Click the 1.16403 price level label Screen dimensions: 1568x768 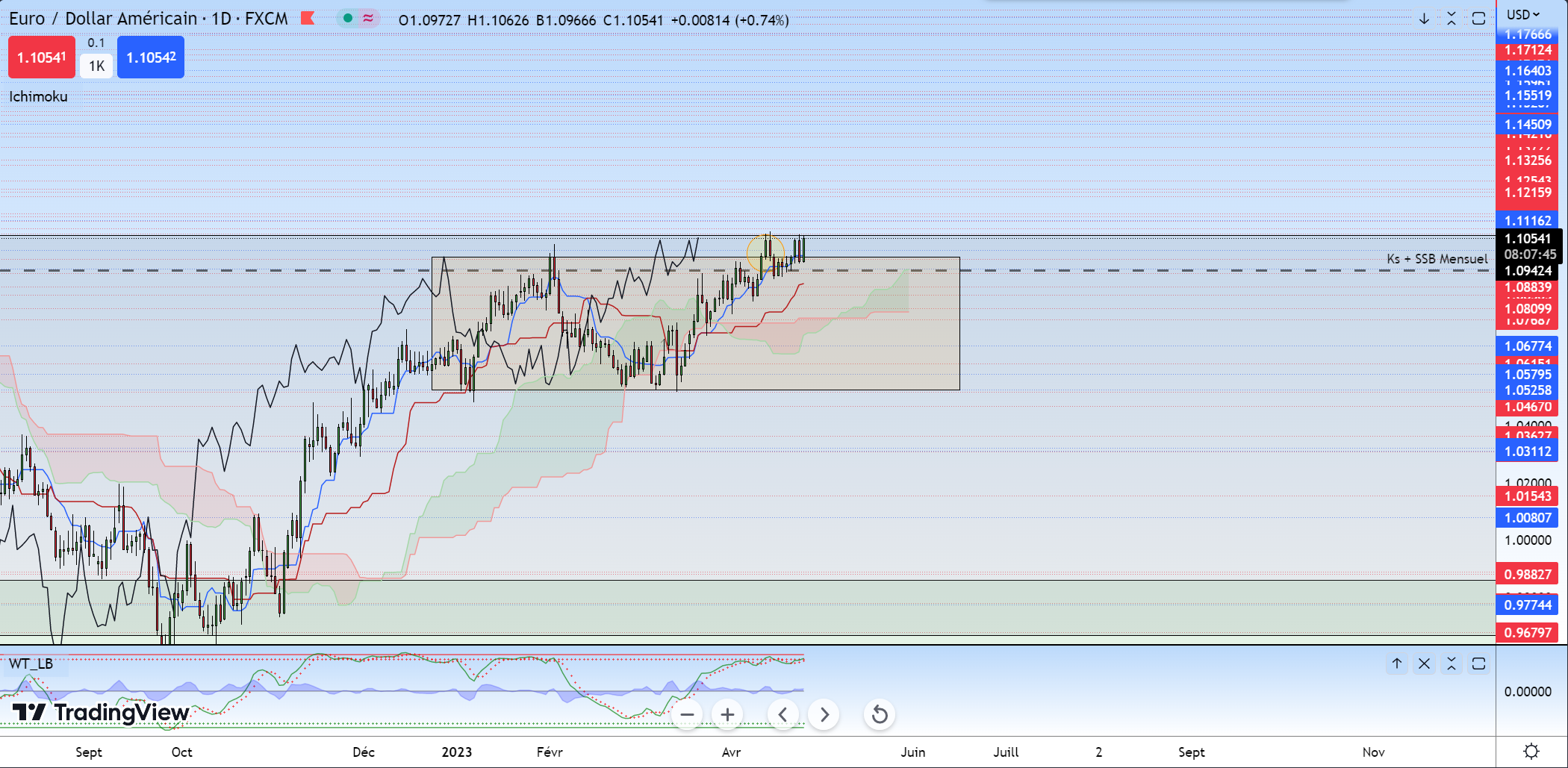(1528, 71)
